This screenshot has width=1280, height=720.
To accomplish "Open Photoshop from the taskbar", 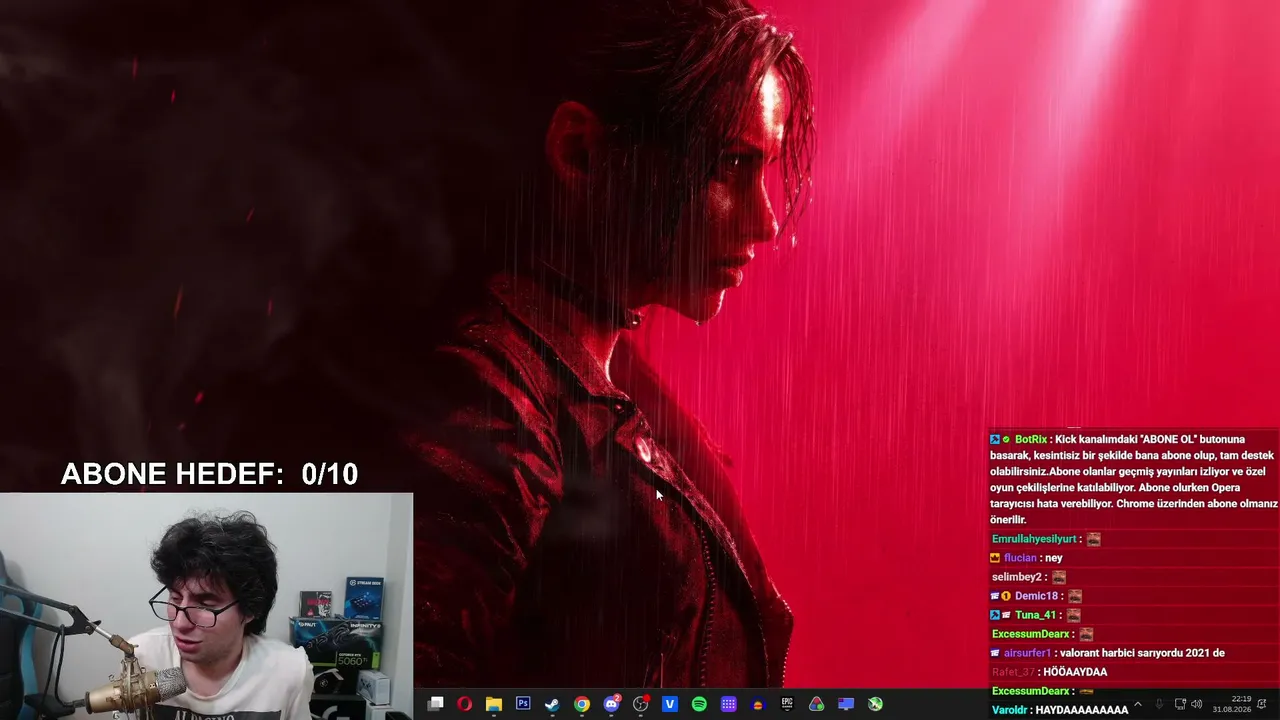I will point(523,704).
